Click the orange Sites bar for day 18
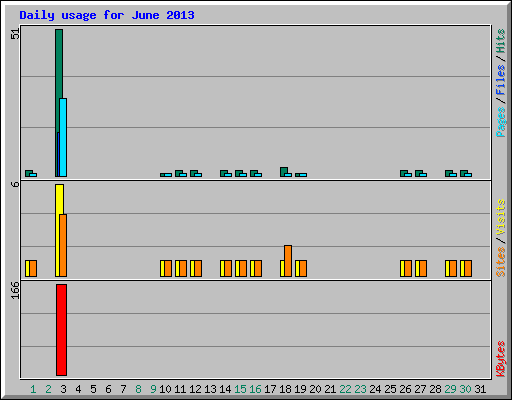This screenshot has width=512, height=400. point(288,261)
